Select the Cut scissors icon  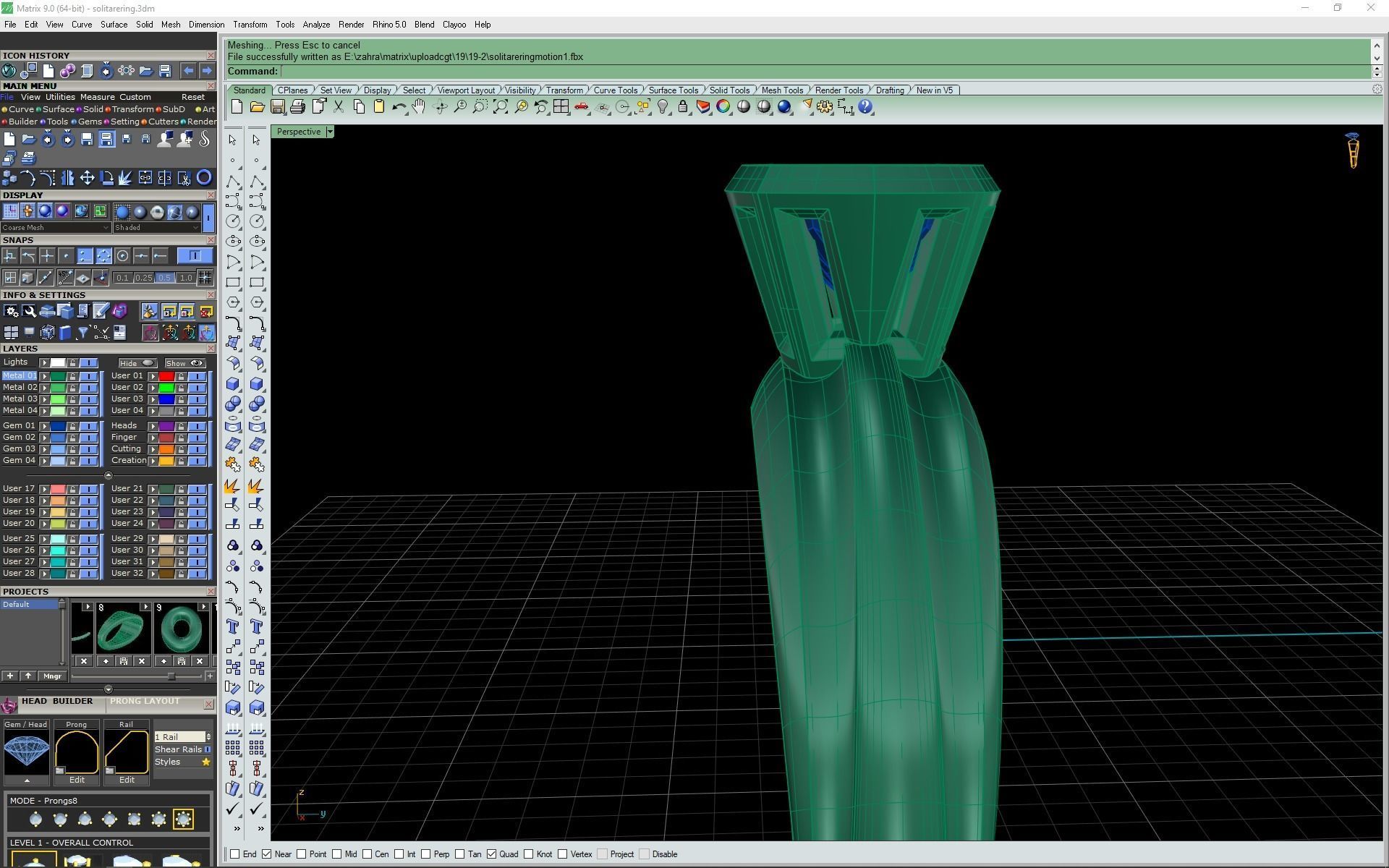(339, 107)
